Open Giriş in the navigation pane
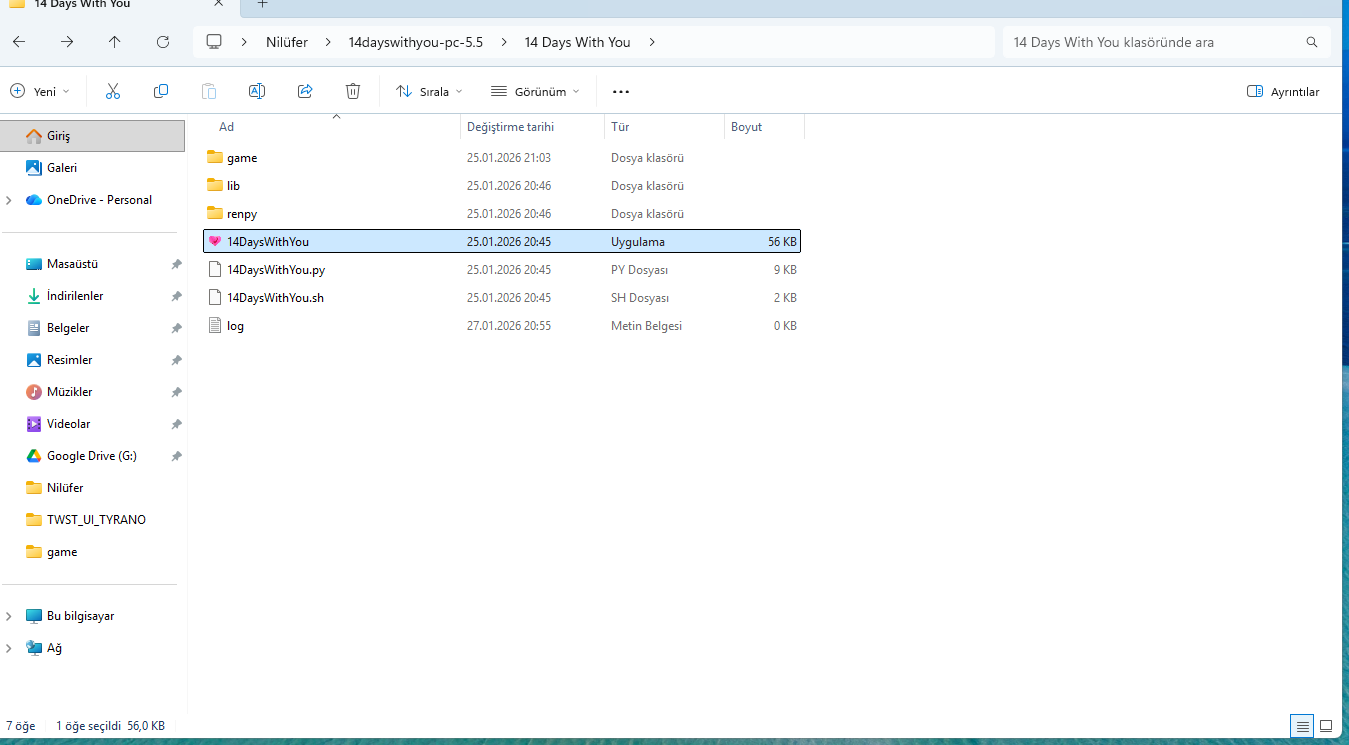Image resolution: width=1349 pixels, height=745 pixels. [93, 136]
